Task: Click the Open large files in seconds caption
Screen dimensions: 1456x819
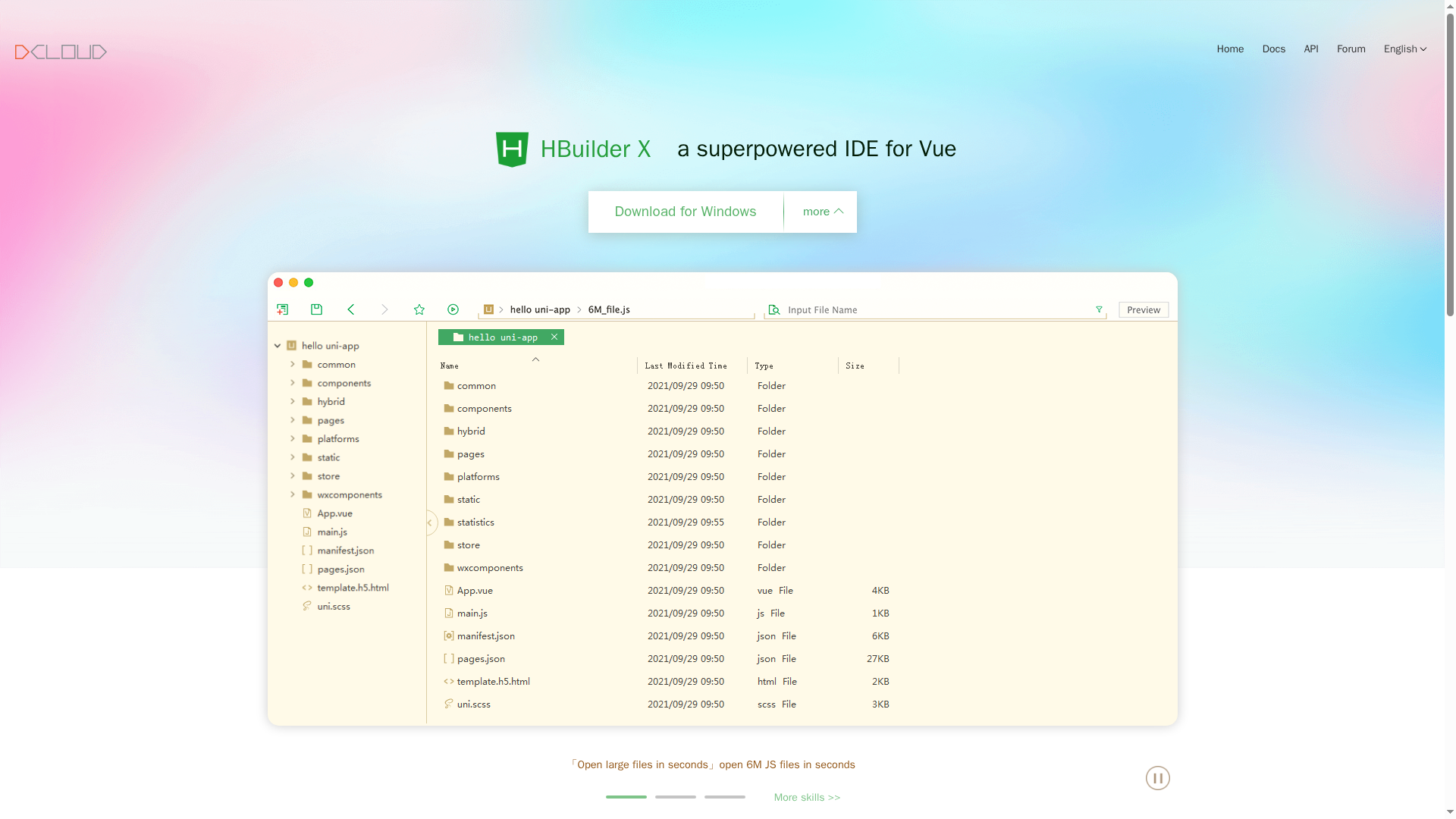Action: pos(713,764)
